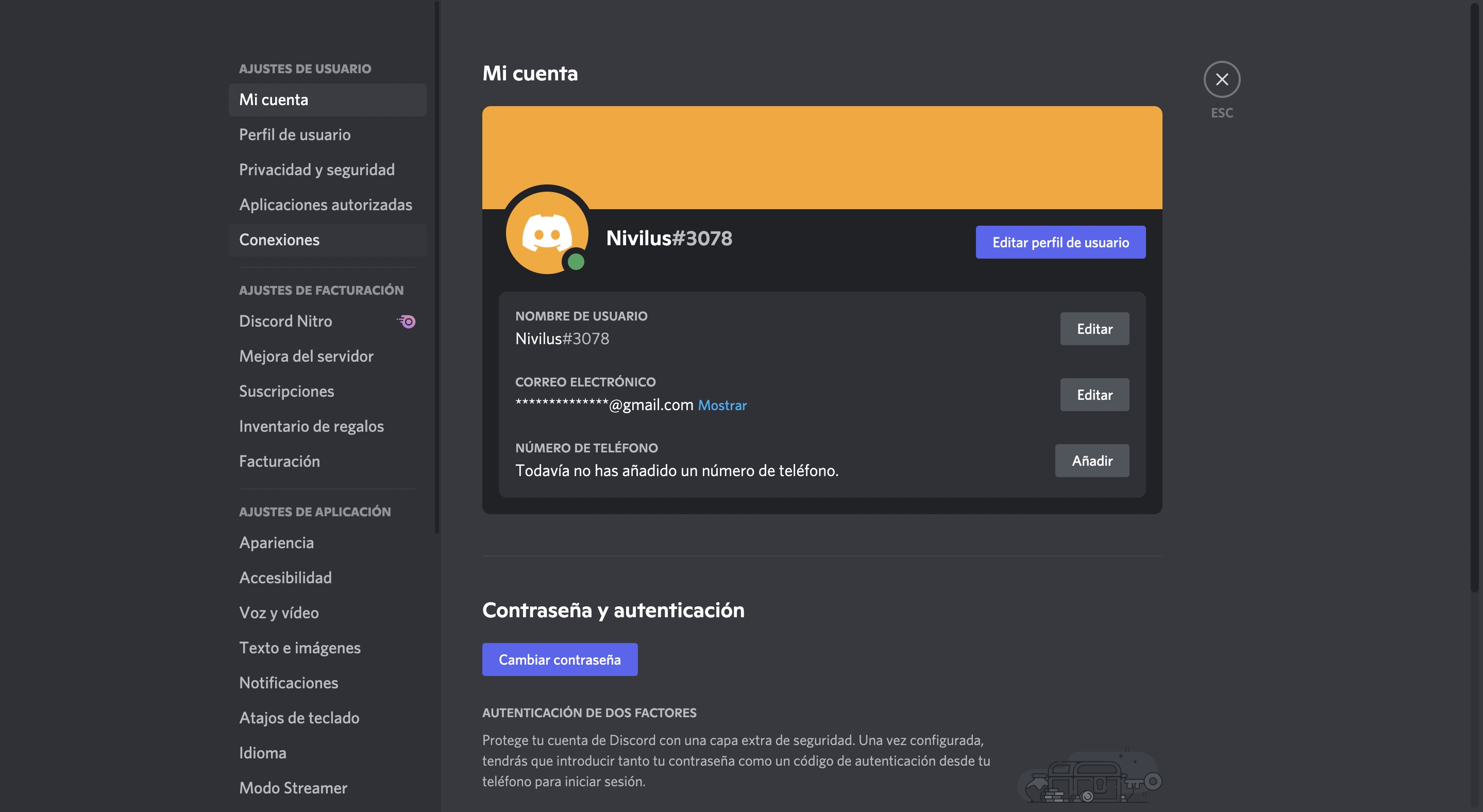Edit the username Nivilus#3078

point(1094,329)
